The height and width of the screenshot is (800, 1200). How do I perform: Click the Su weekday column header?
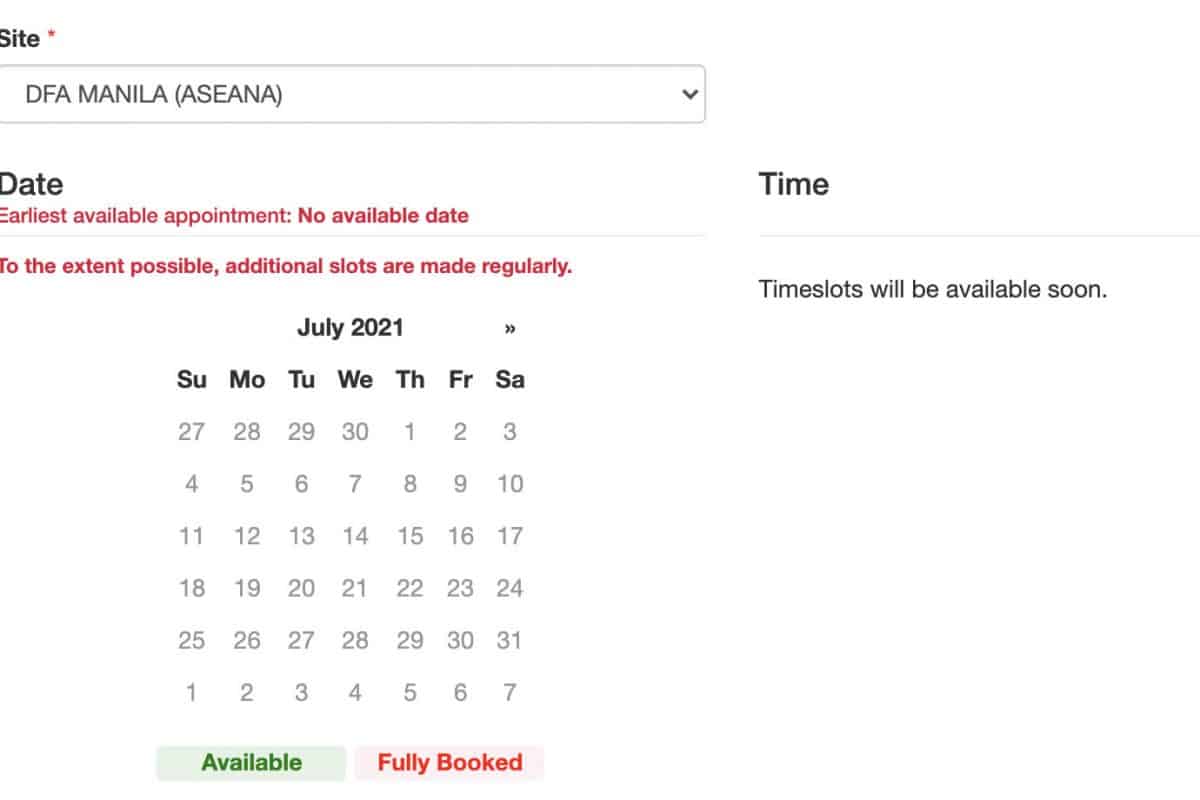tap(191, 380)
